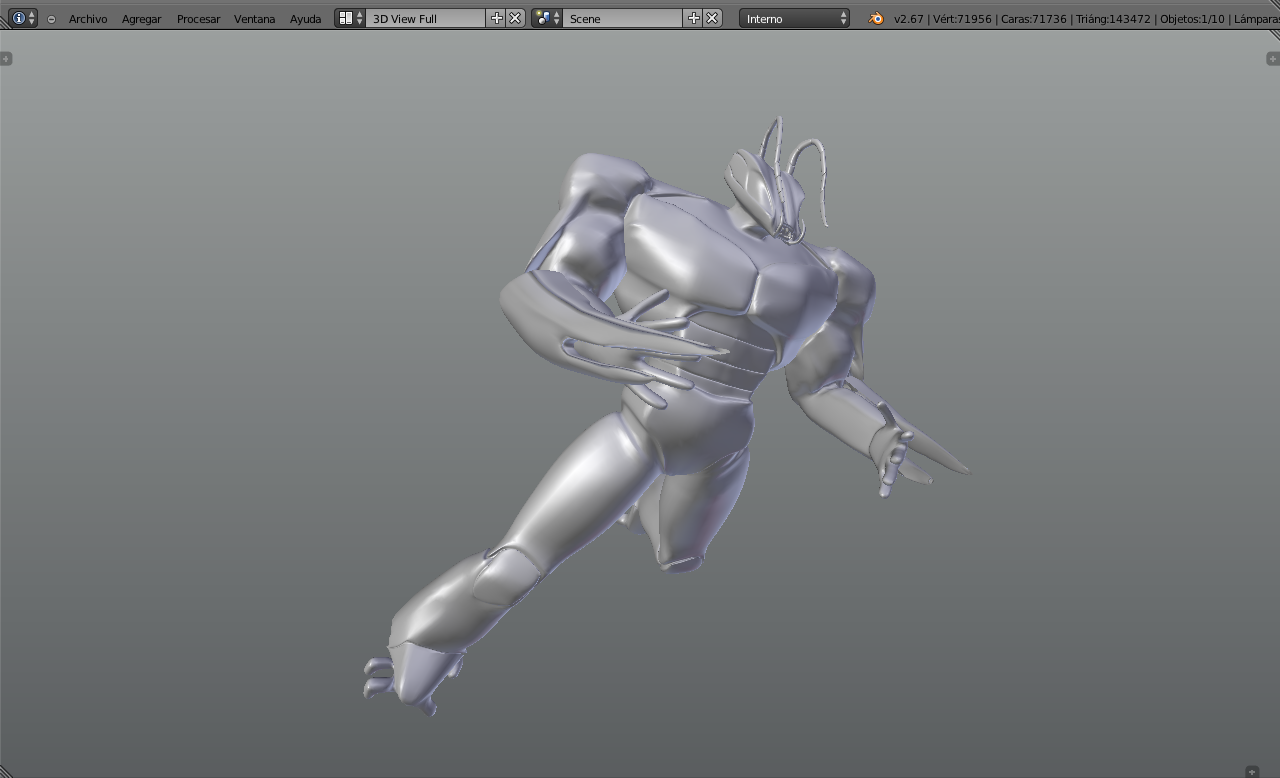Add a new scene with plus icon
The image size is (1280, 778).
point(694,18)
